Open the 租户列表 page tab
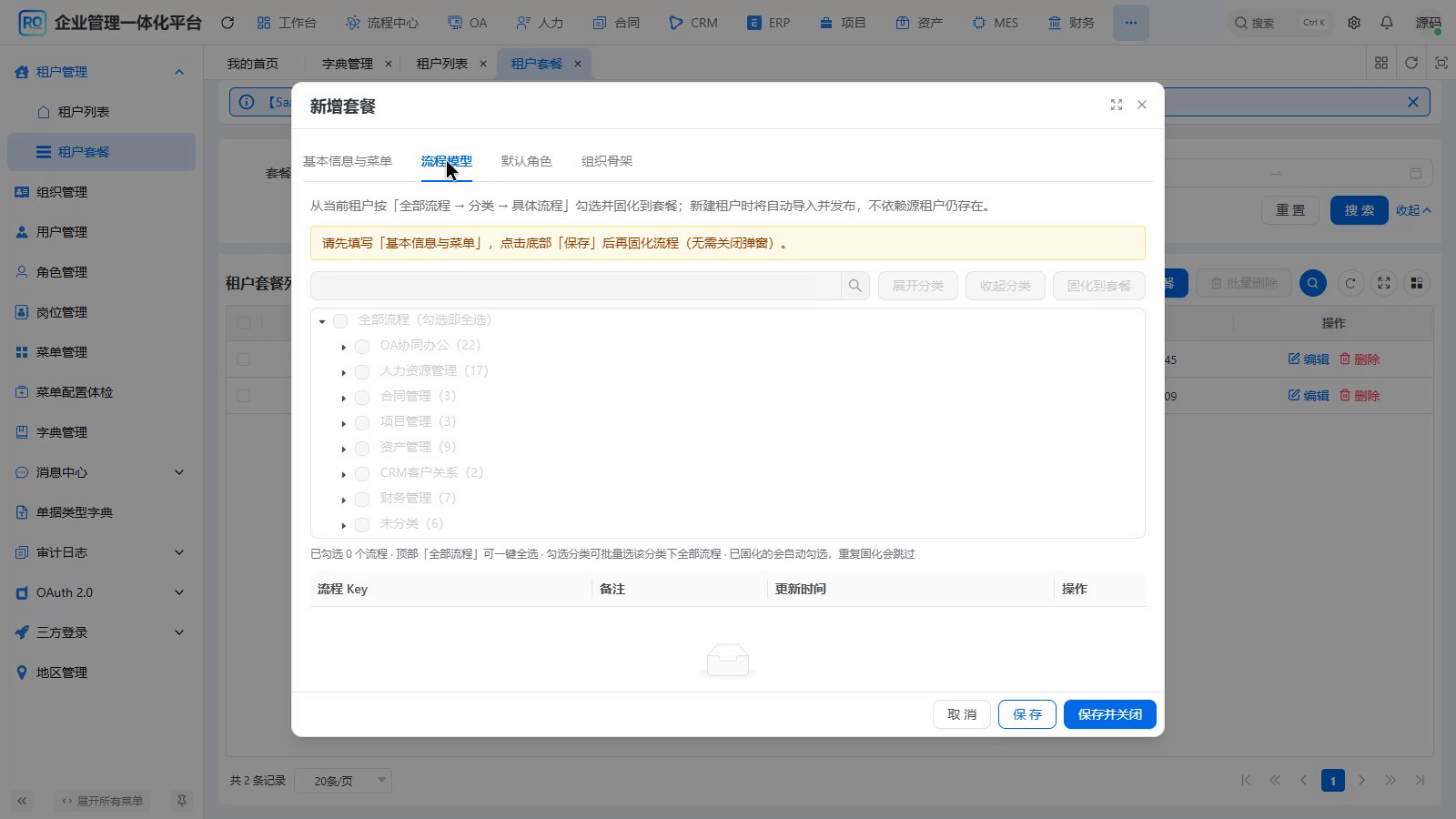 [441, 64]
